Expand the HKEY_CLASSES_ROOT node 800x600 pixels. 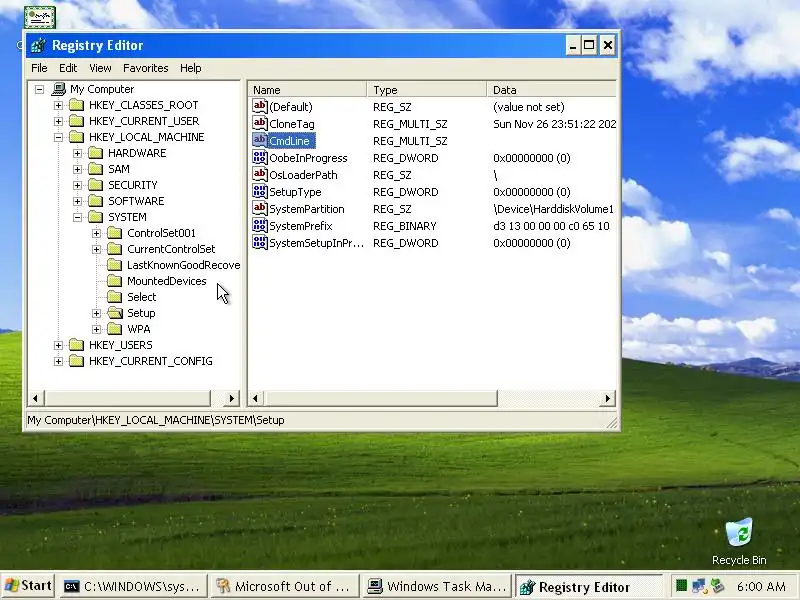click(58, 105)
